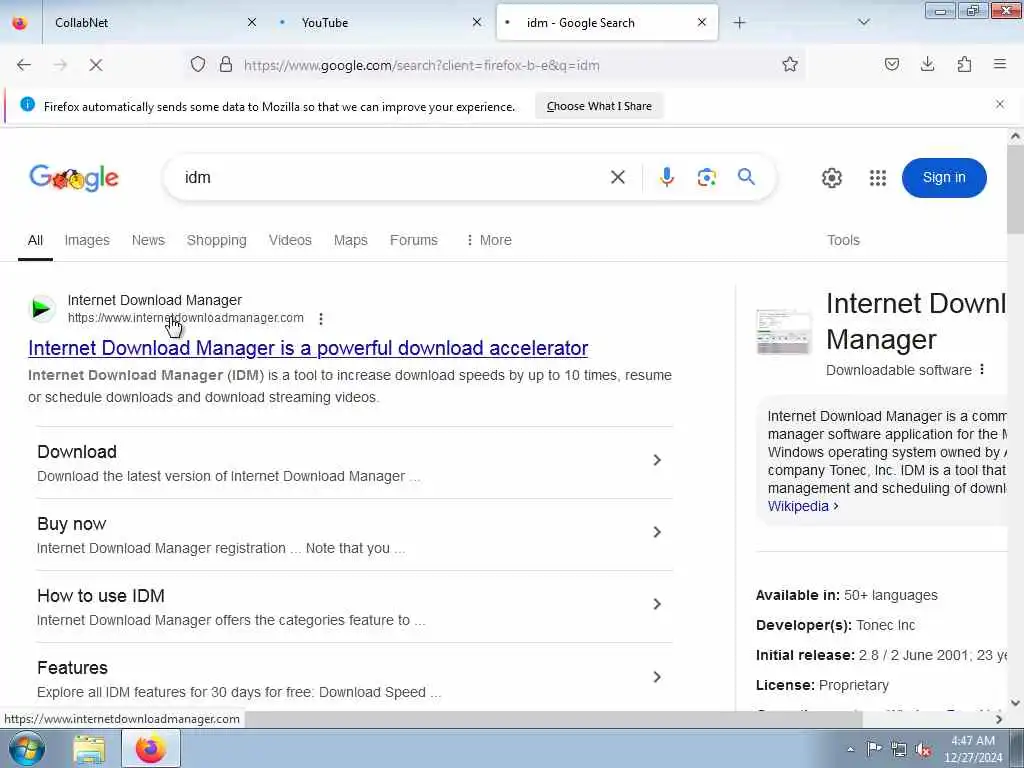This screenshot has width=1024, height=768.
Task: Click Choose What I Share button
Action: 599,106
